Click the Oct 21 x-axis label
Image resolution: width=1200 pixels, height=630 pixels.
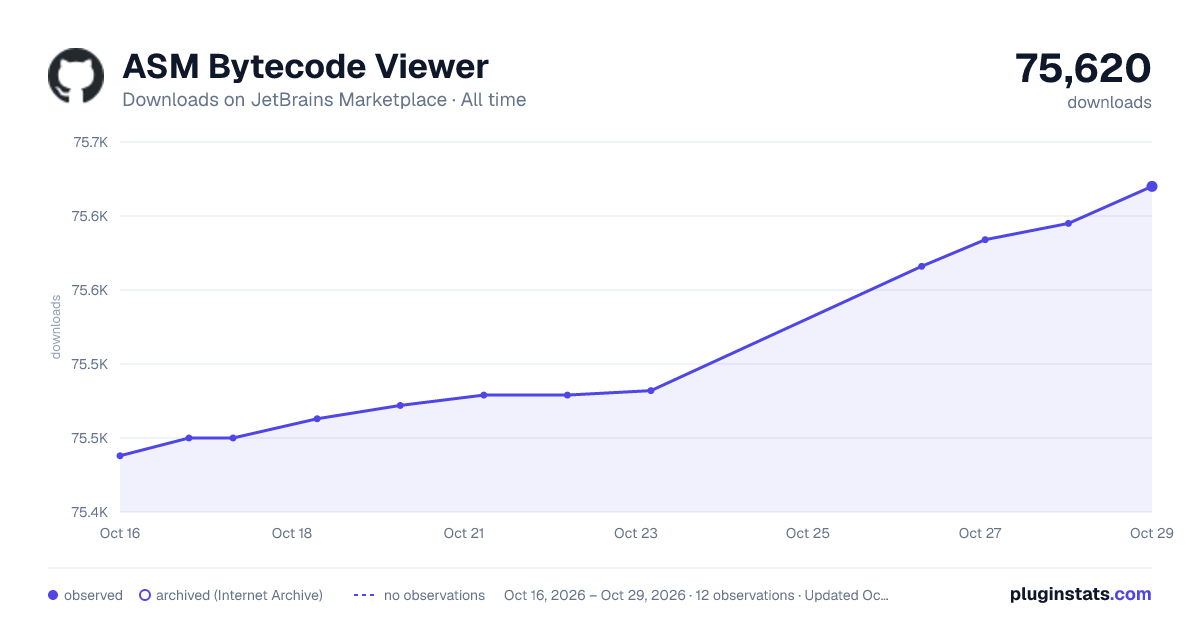[464, 533]
